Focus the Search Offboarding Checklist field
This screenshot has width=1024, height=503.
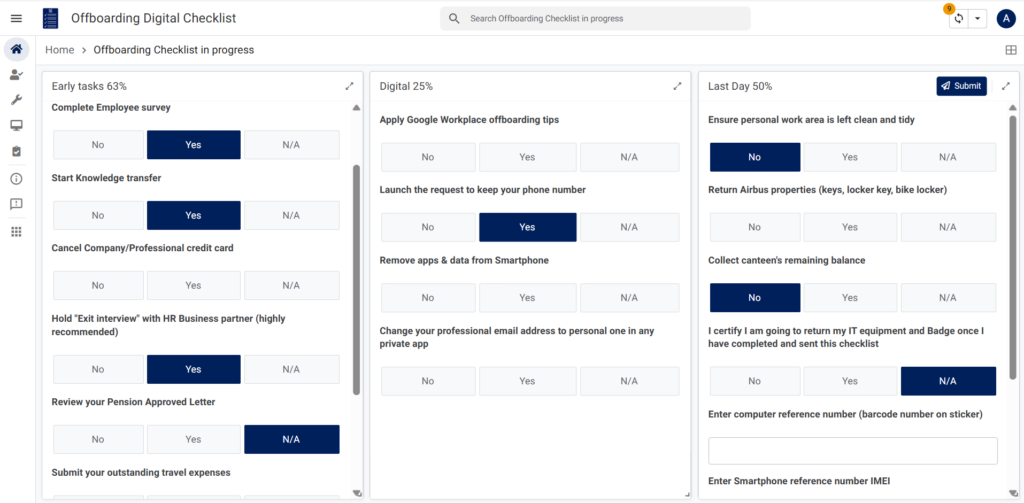(x=595, y=18)
